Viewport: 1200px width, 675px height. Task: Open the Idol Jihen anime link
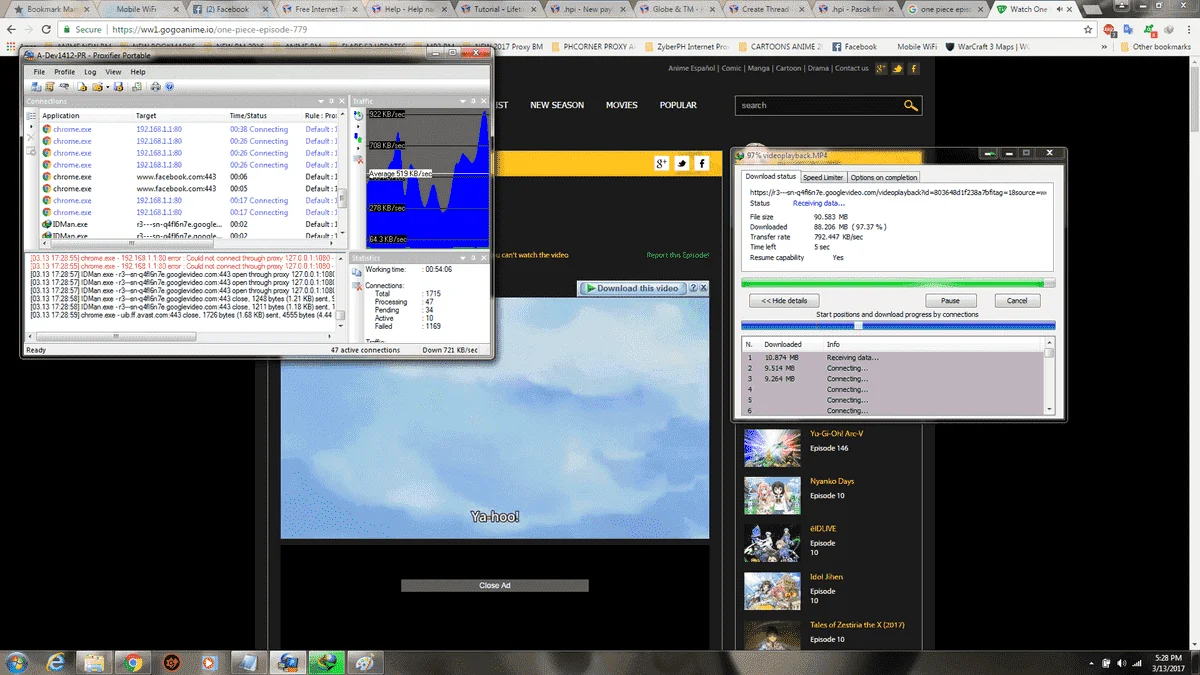coord(825,576)
